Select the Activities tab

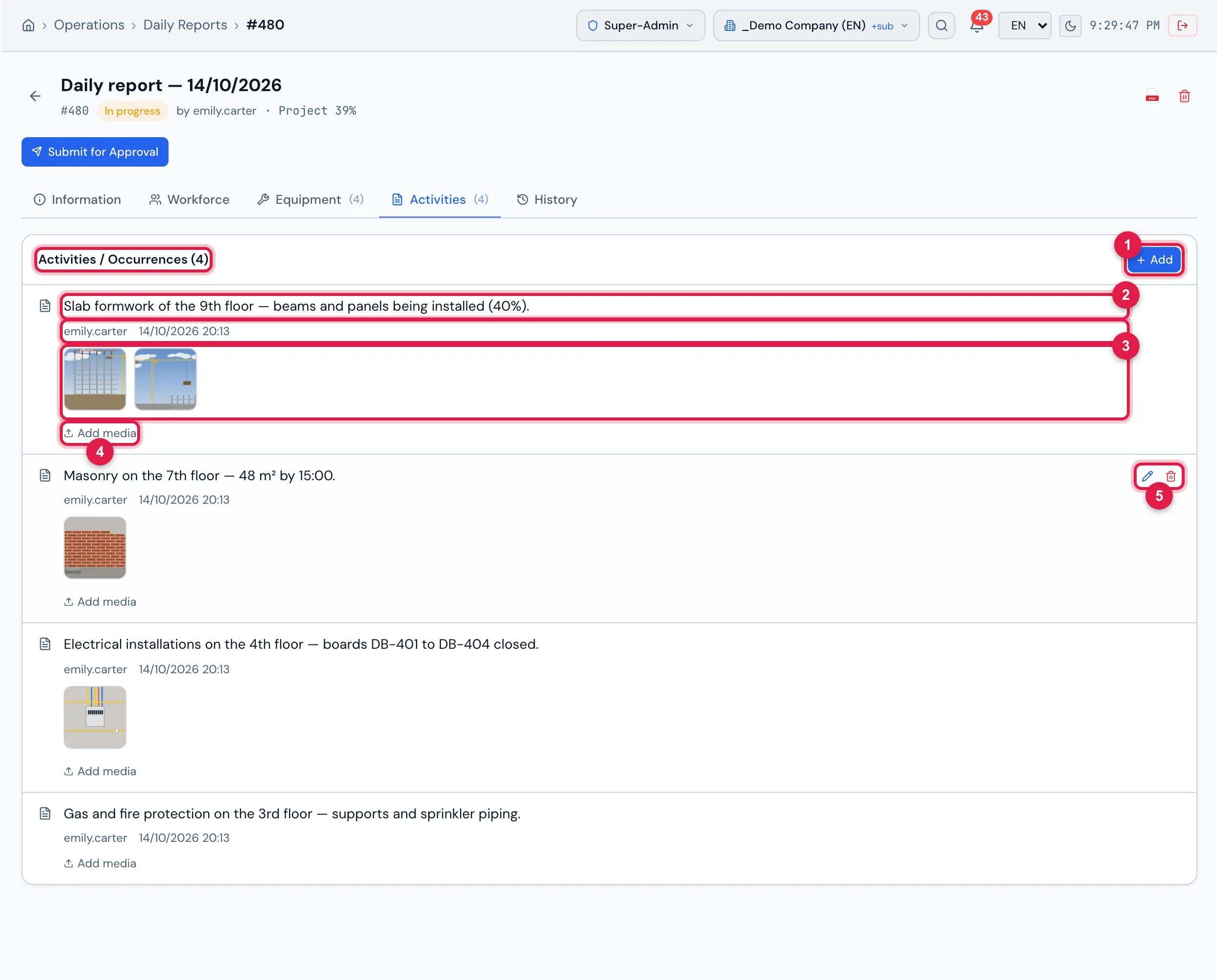click(x=440, y=200)
